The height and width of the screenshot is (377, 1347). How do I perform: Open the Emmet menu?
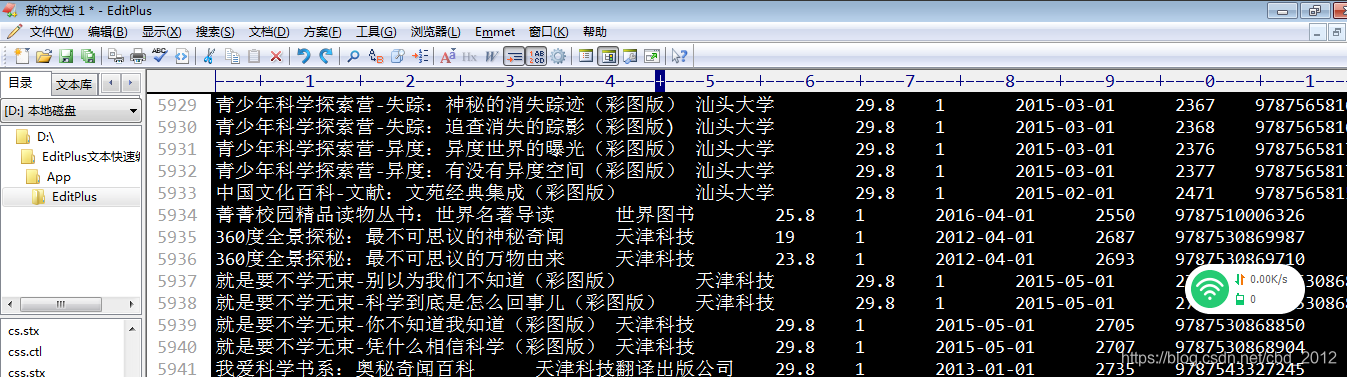[x=495, y=32]
